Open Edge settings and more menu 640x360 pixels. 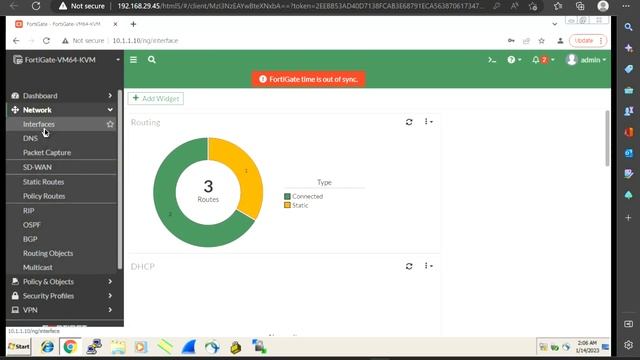click(x=626, y=6)
